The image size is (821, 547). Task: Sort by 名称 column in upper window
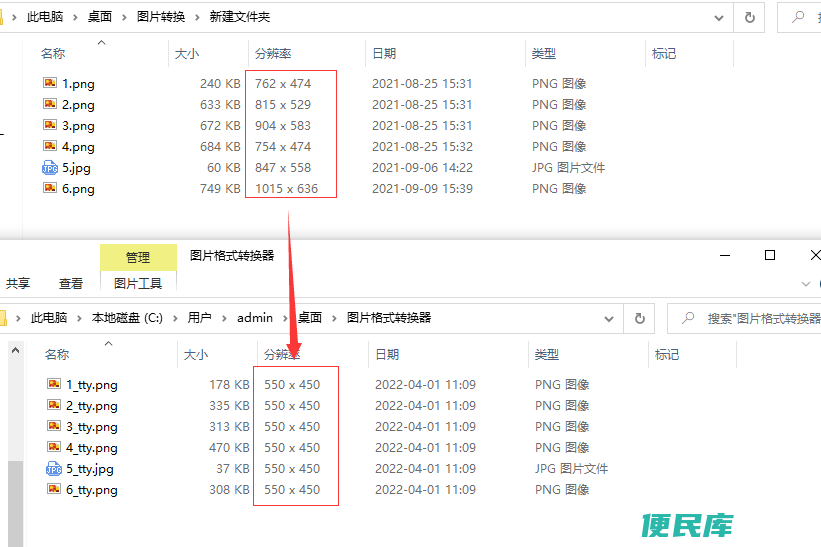53,53
